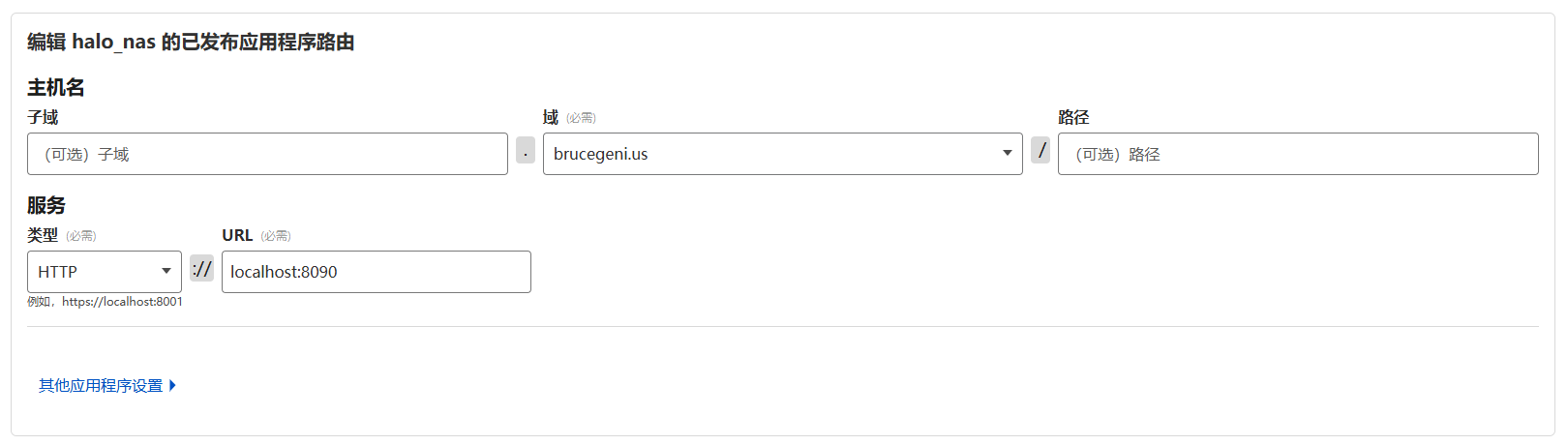1568x445 pixels.
Task: Click the 路径 field label
Action: click(x=1073, y=117)
